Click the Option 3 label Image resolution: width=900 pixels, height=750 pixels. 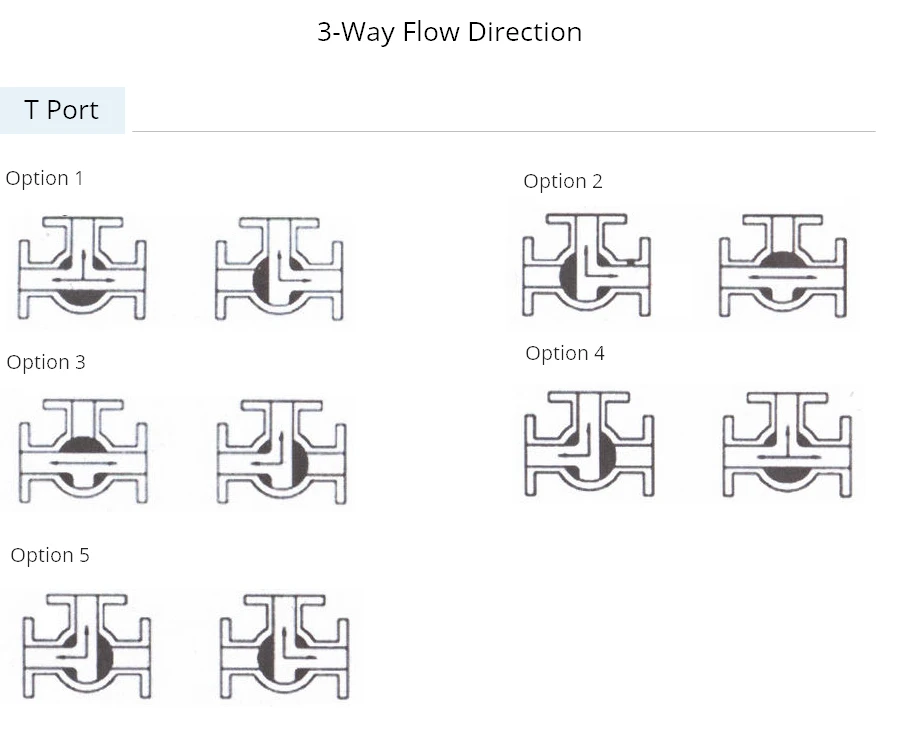(x=46, y=363)
